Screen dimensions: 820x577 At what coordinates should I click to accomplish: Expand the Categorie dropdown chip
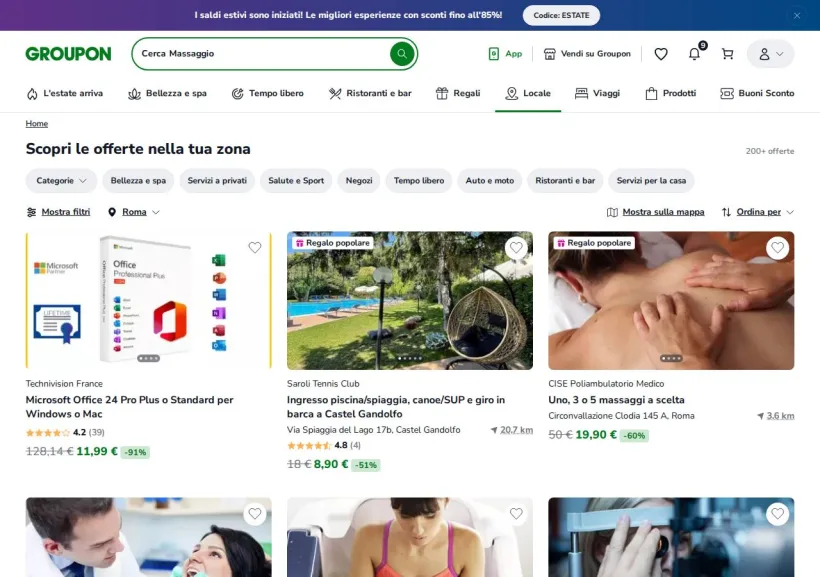tap(61, 180)
